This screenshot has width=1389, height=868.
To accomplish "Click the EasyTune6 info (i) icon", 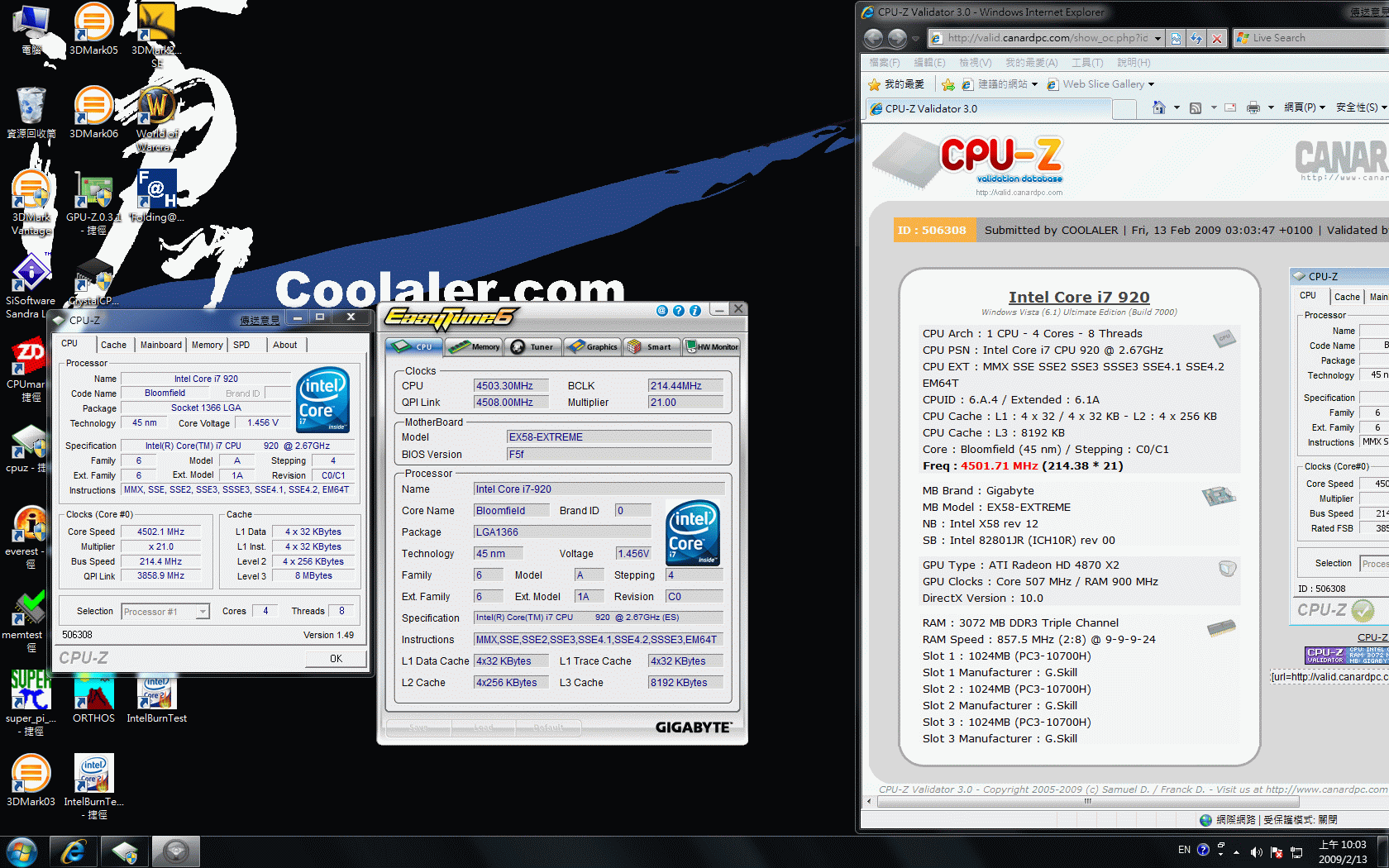I will tap(695, 311).
